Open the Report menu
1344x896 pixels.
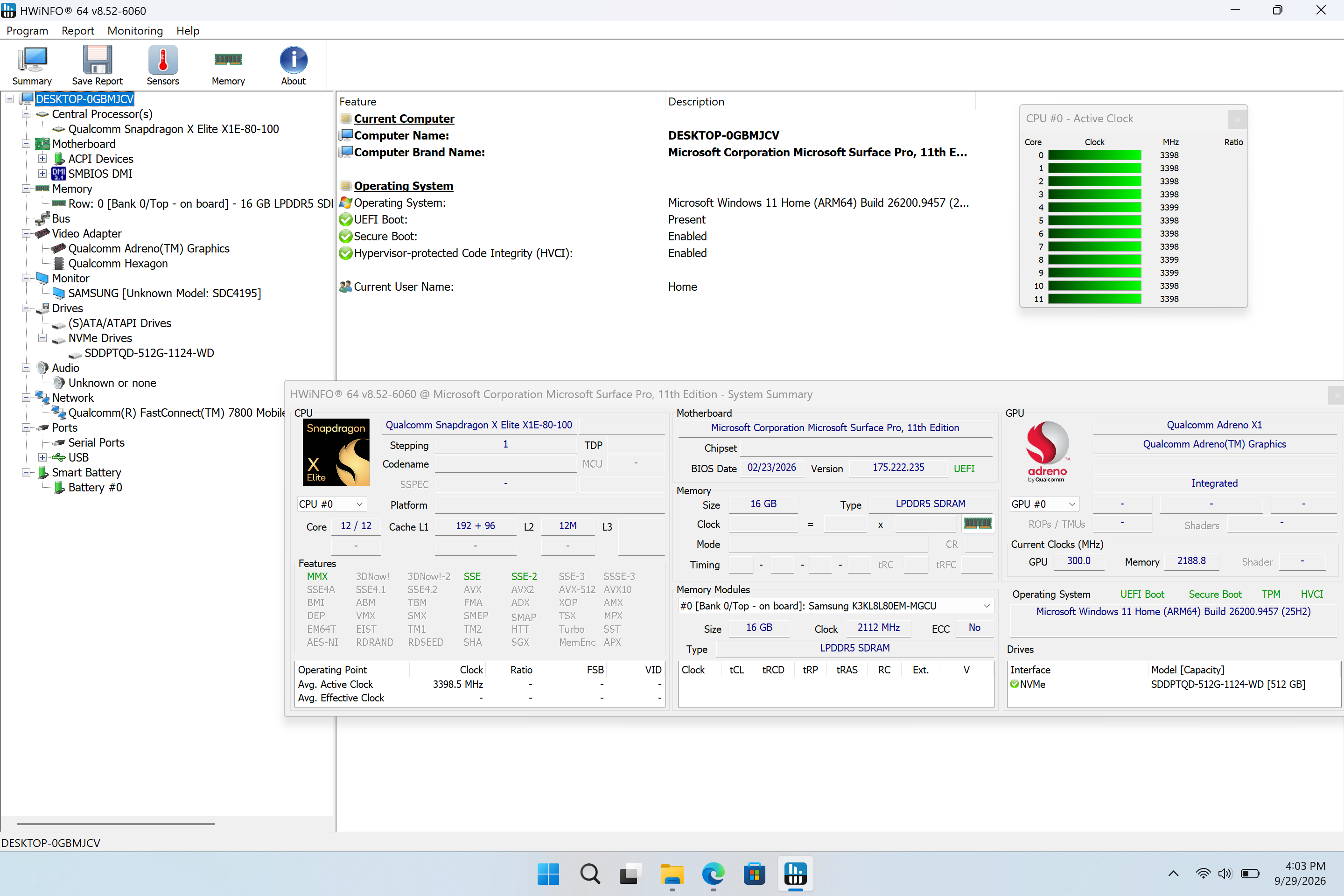click(78, 31)
